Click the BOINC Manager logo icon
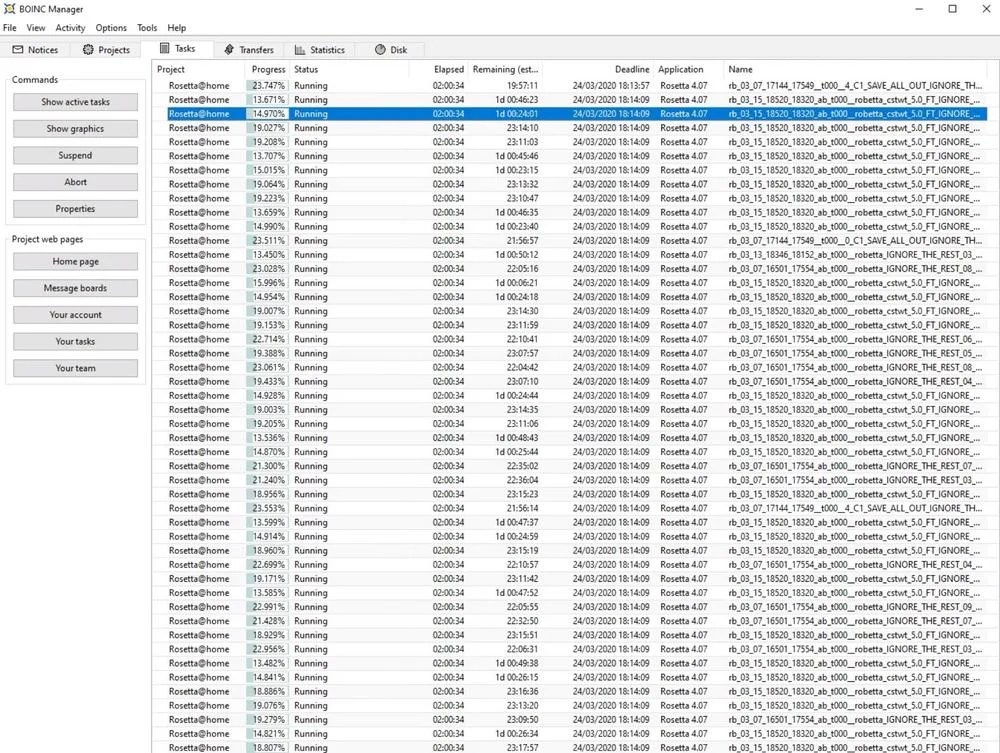Screen dimensions: 1000x753 [9, 9]
